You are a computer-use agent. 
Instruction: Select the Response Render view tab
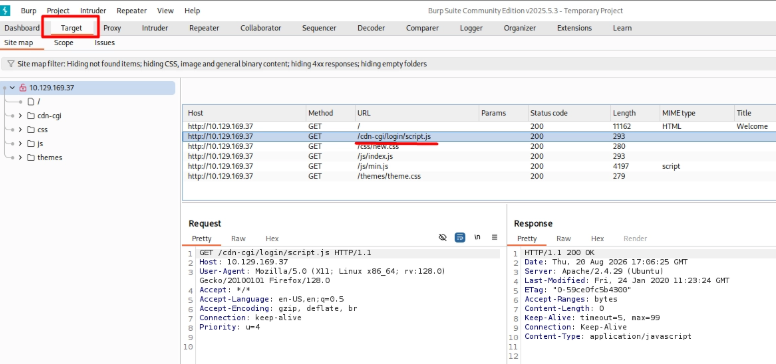[x=635, y=238]
